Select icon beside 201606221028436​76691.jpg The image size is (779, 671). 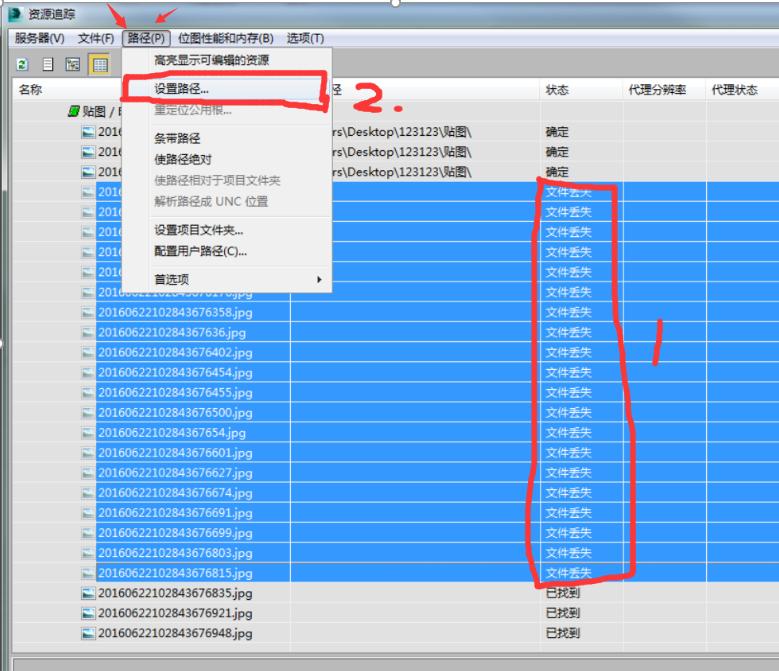[88, 513]
